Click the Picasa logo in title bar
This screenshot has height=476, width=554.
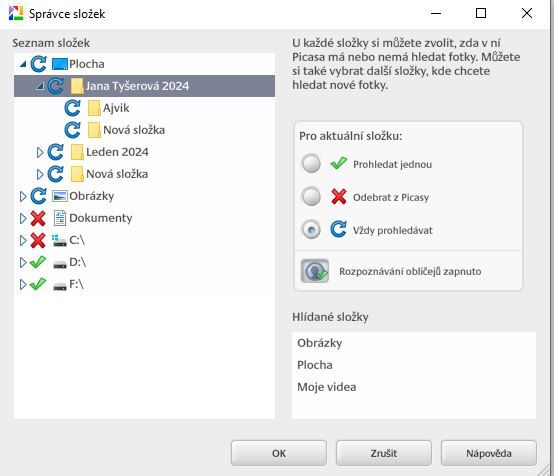(16, 13)
